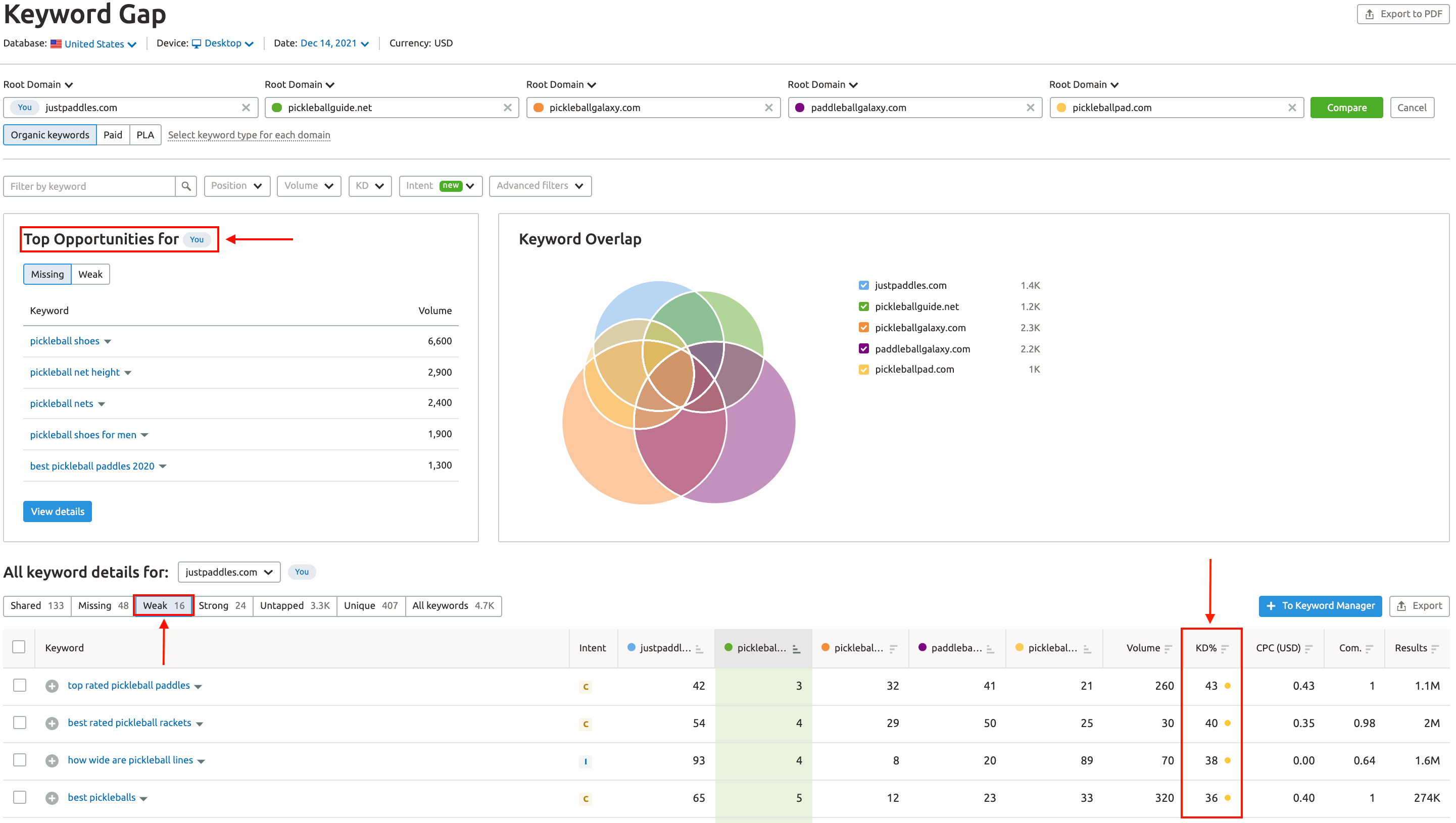
Task: Select the Weak toggle under Top Opportunities
Action: click(x=90, y=274)
